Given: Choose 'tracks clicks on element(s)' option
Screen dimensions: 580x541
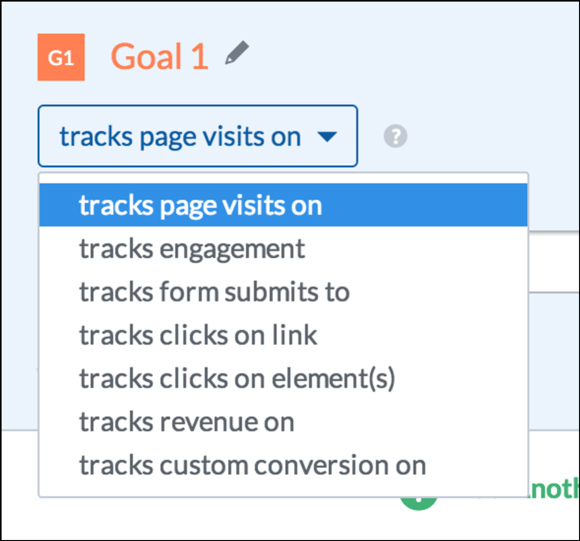Looking at the screenshot, I should click(x=283, y=378).
